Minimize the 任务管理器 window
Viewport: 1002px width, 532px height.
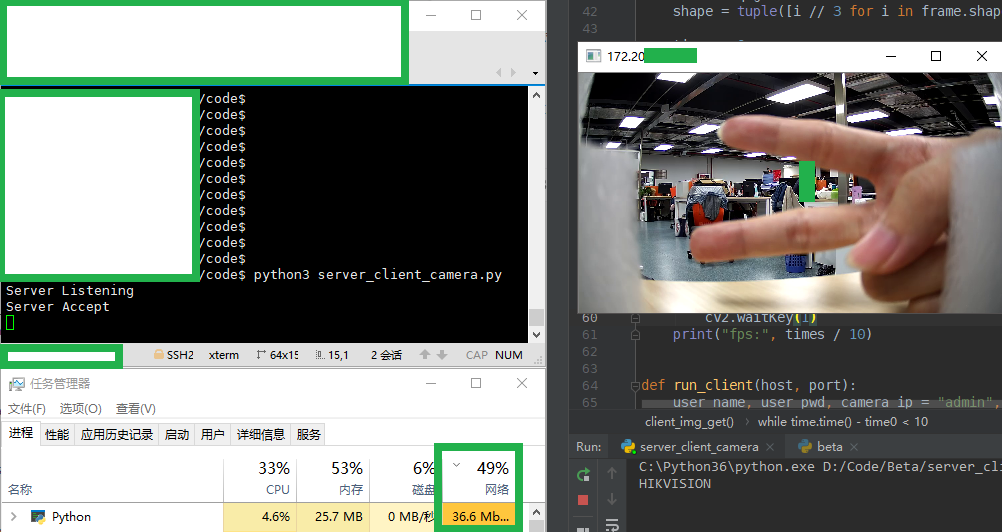[431, 383]
